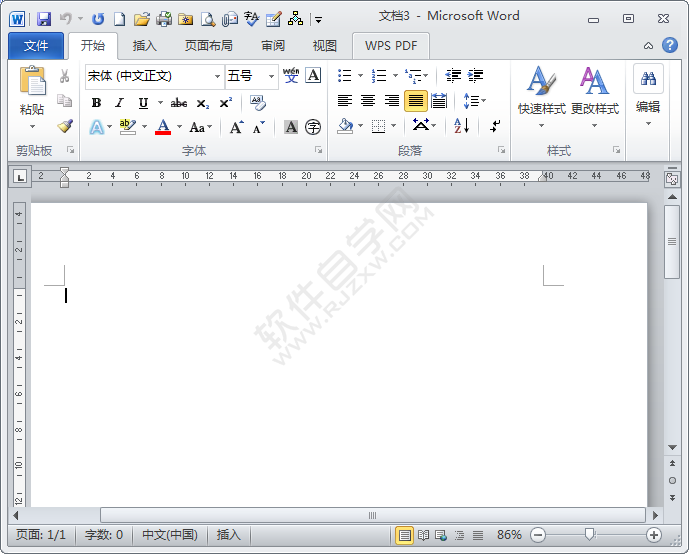Toggle distributed alignment

pyautogui.click(x=439, y=101)
